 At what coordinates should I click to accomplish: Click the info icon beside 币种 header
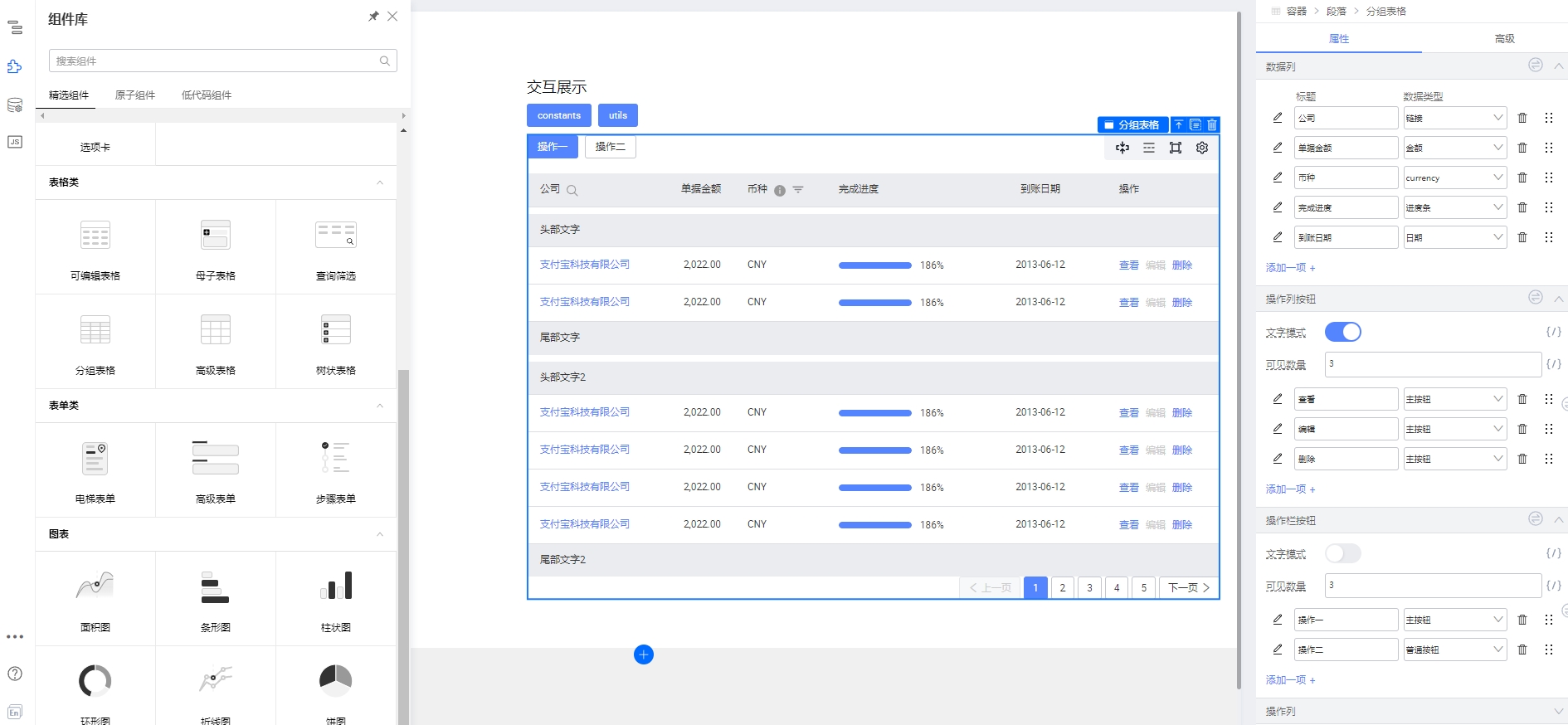point(780,191)
